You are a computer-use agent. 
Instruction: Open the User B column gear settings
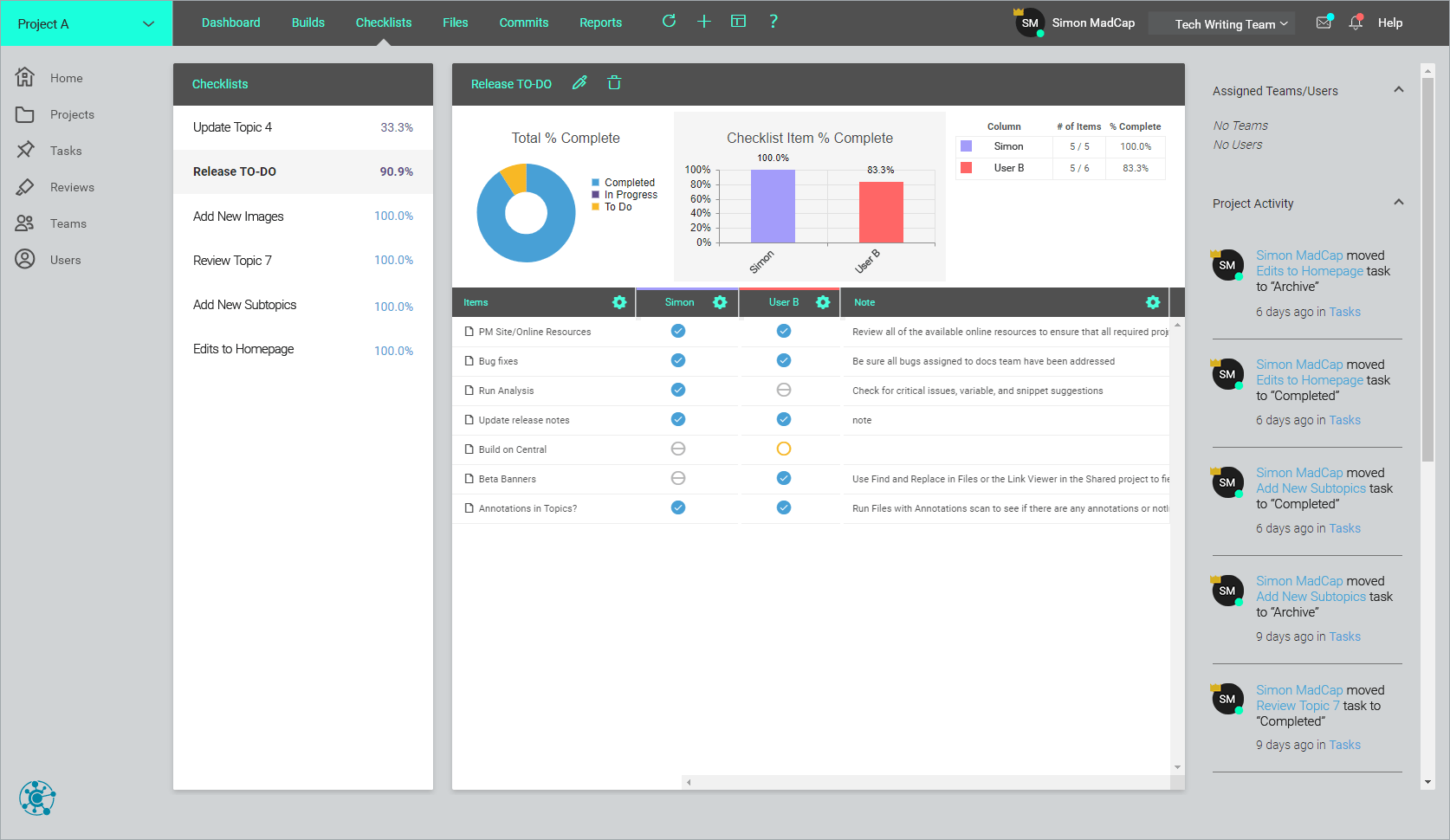(823, 302)
